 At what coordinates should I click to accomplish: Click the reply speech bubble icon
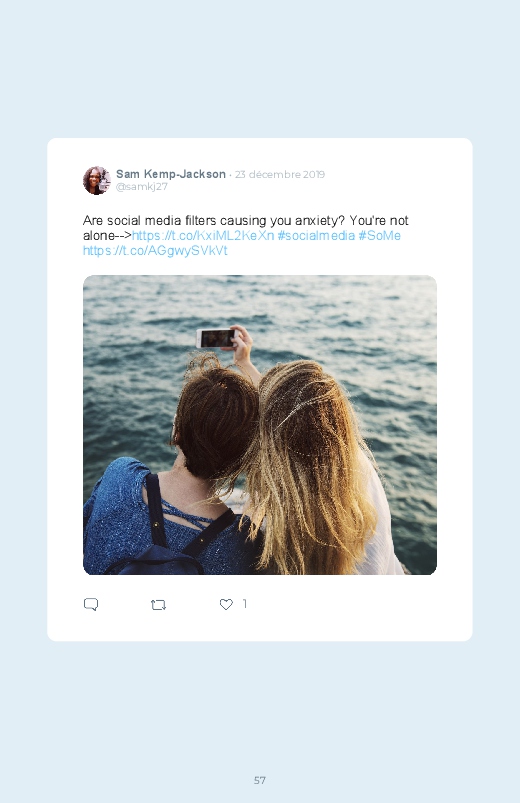[91, 604]
